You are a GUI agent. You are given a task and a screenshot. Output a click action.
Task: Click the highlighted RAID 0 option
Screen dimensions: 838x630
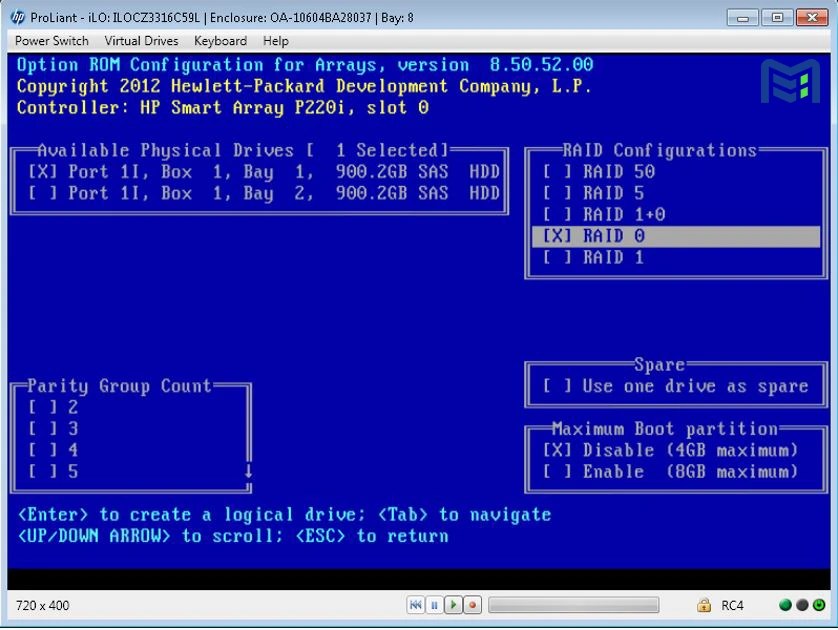676,236
